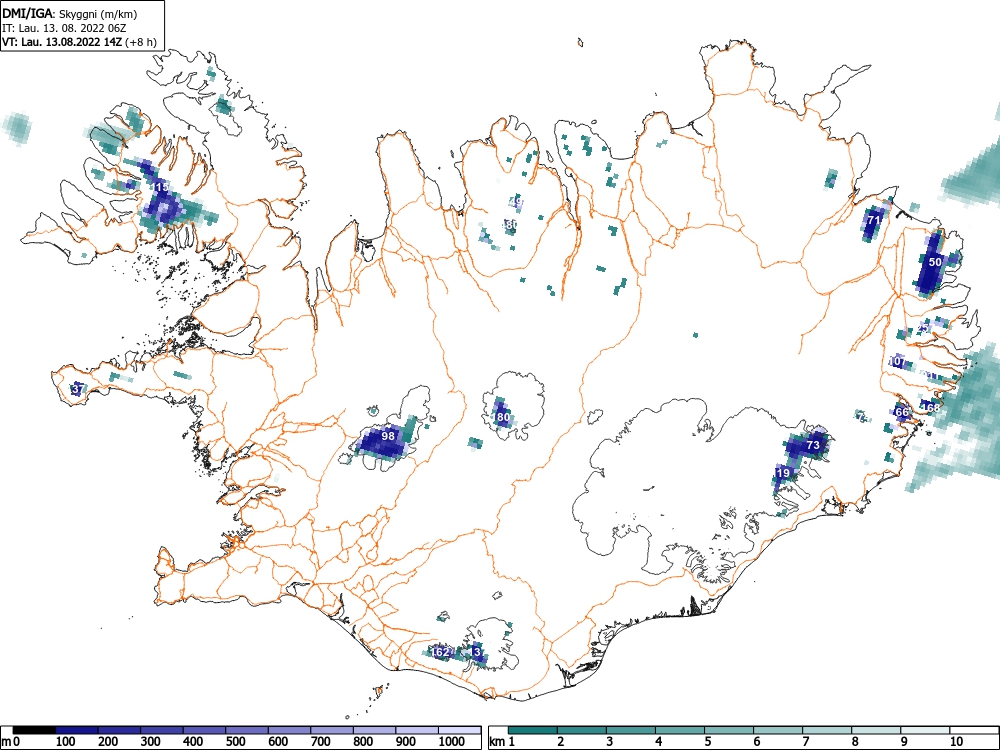Click the map value 168 at the east coast
This screenshot has height=750, width=1000.
click(x=931, y=408)
